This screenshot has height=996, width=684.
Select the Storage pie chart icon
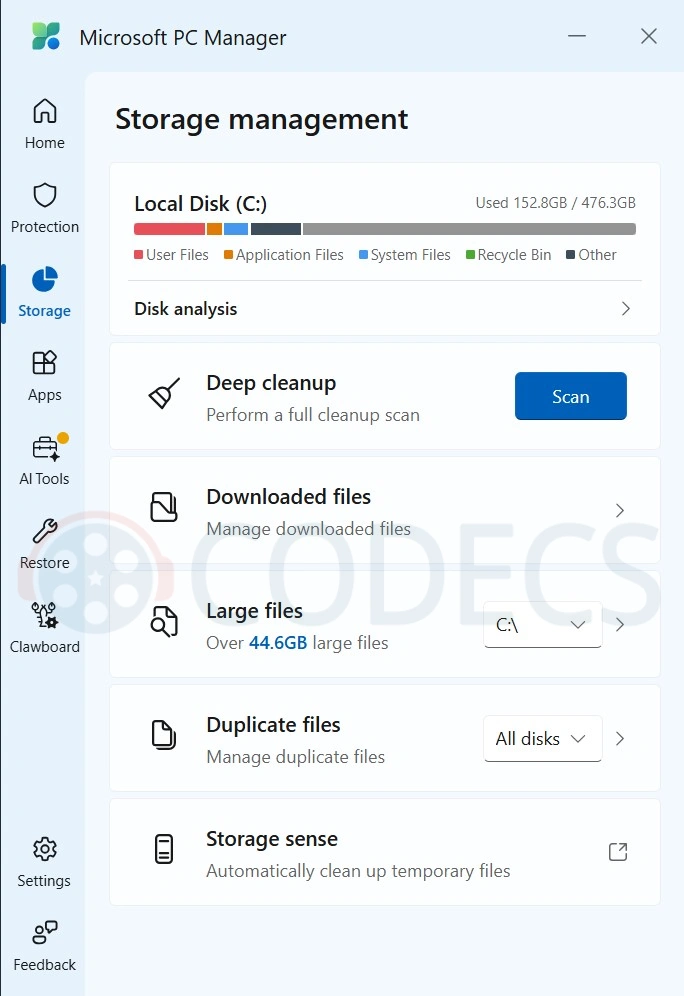[x=44, y=279]
